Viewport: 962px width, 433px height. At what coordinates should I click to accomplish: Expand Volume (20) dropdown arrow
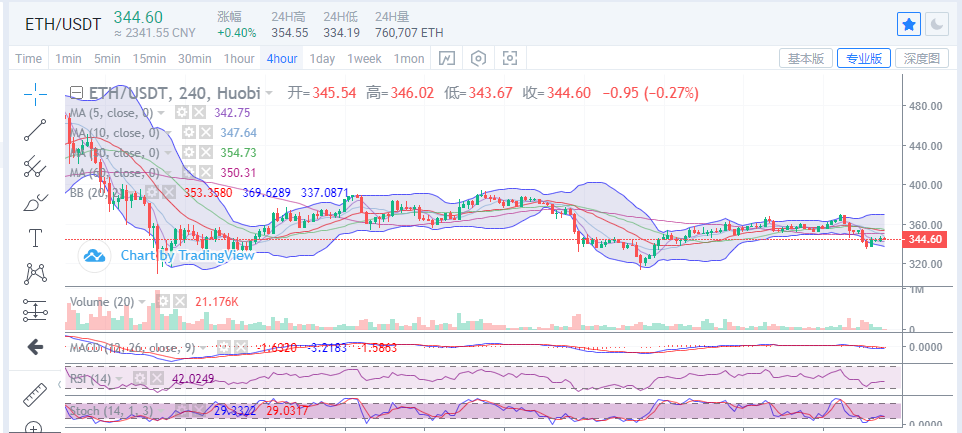[142, 302]
